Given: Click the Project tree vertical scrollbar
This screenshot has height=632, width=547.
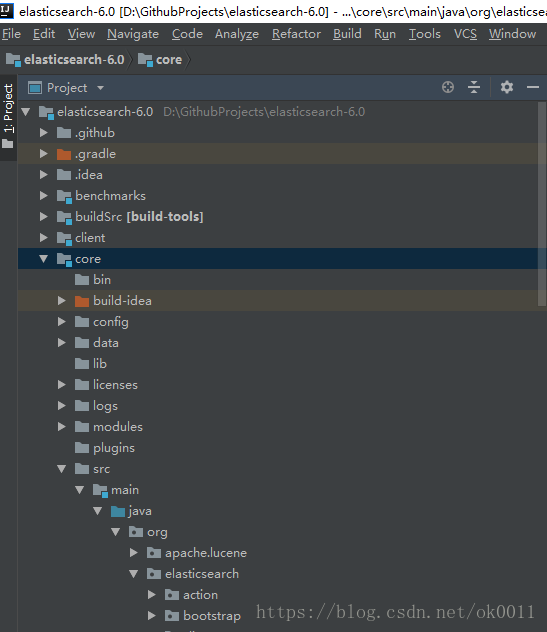Looking at the screenshot, I should (542, 204).
